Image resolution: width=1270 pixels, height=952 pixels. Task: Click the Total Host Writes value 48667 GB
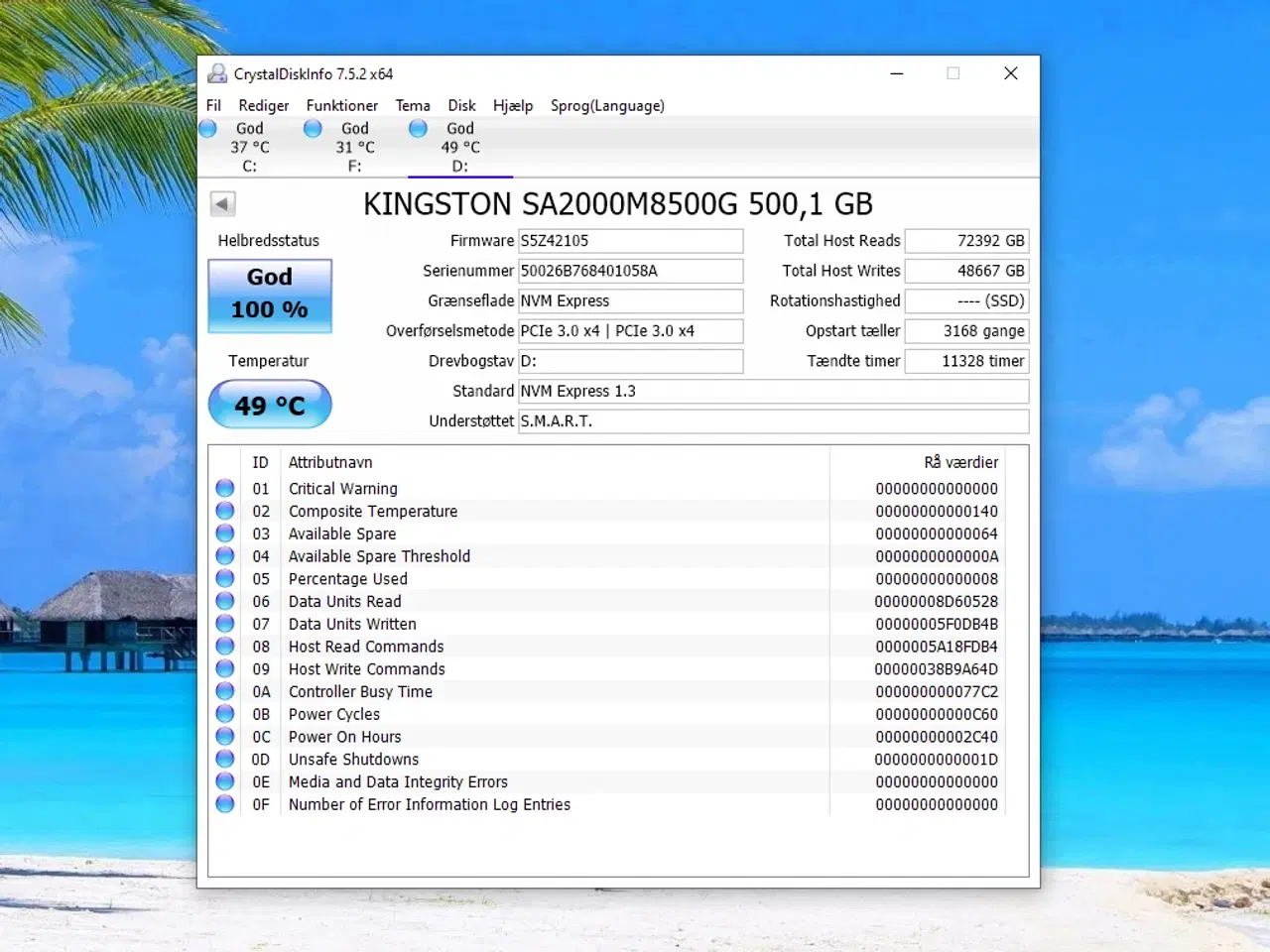click(967, 271)
